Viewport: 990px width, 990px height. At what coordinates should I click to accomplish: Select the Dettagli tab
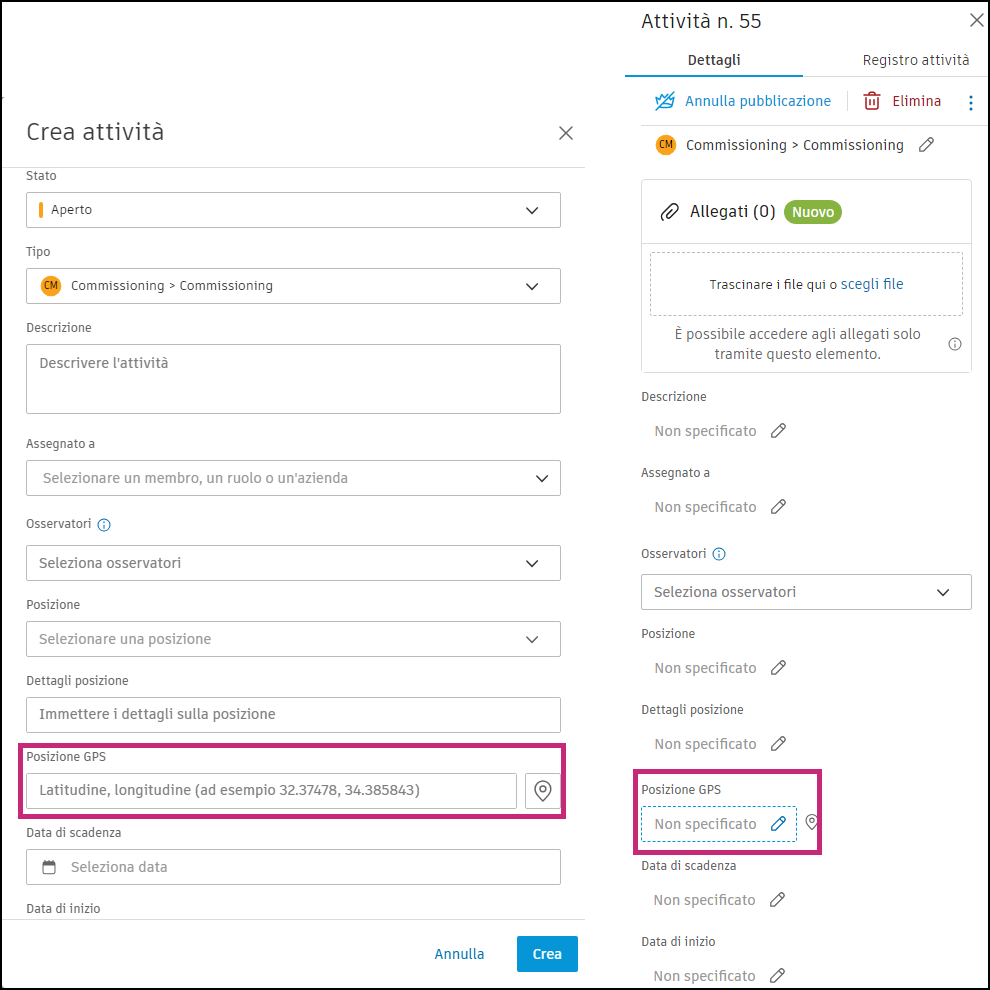pyautogui.click(x=712, y=60)
